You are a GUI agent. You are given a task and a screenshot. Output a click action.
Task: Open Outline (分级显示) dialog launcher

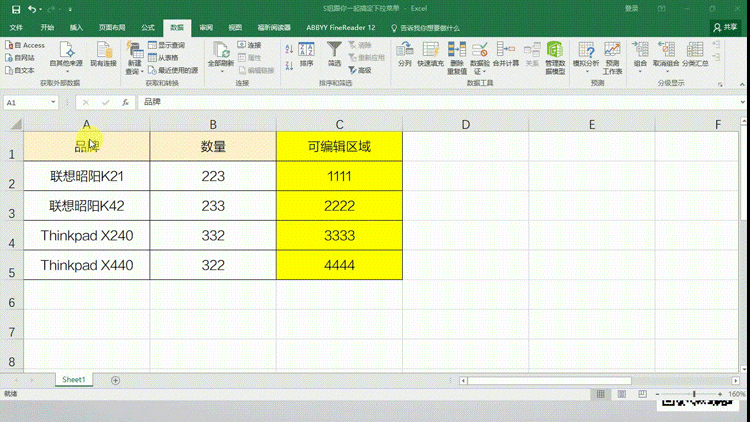point(720,84)
